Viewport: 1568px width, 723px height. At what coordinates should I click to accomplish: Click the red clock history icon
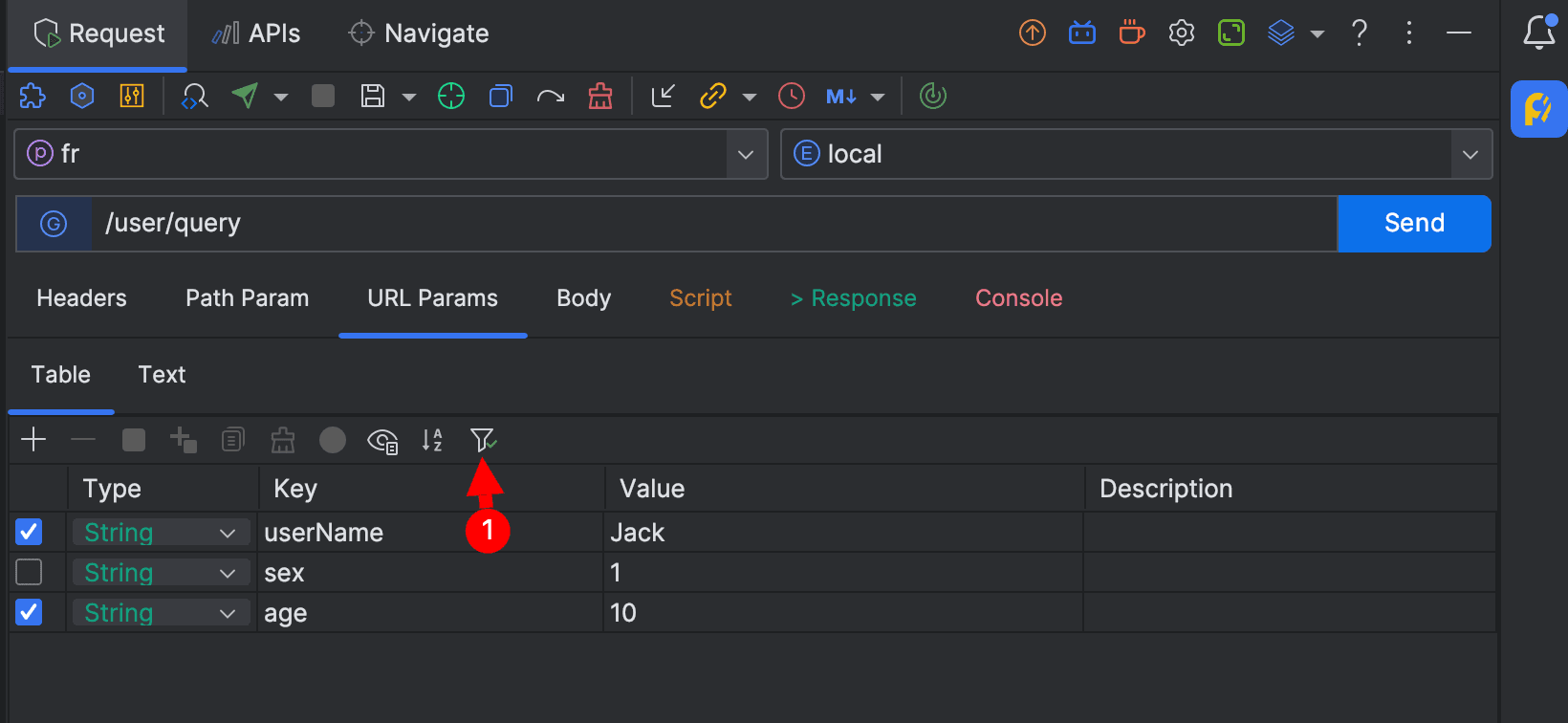click(792, 96)
